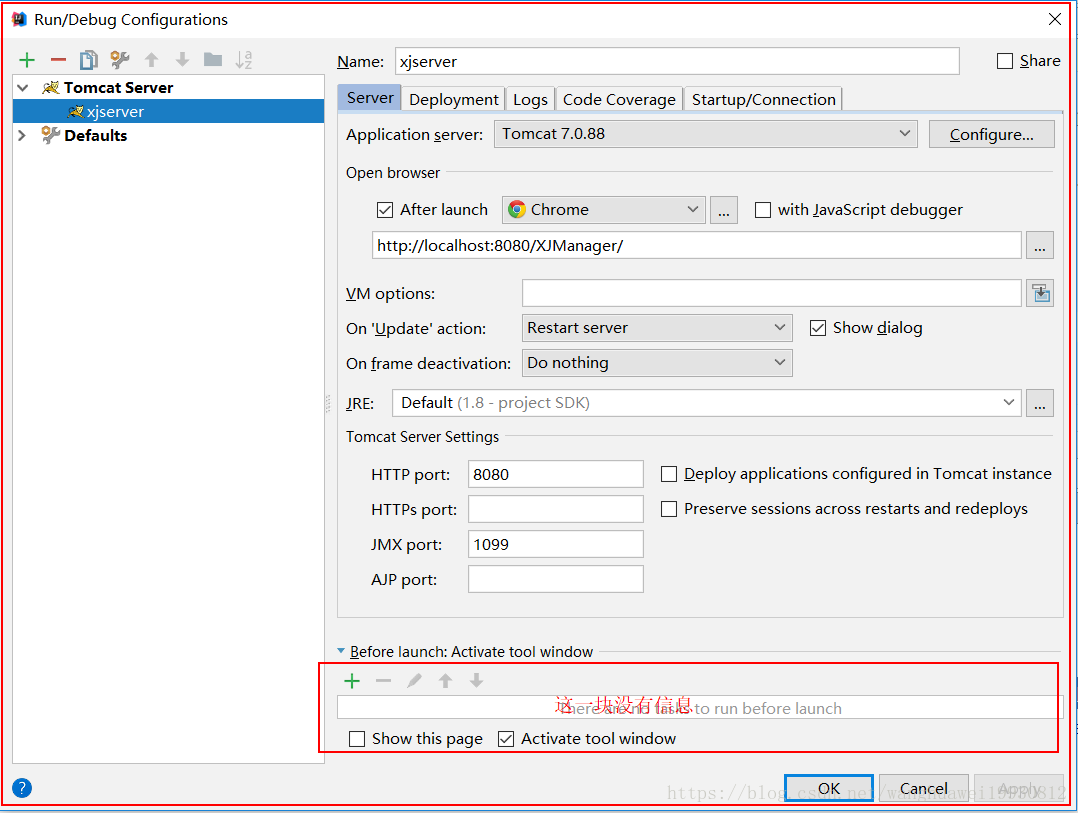Image resolution: width=1078 pixels, height=813 pixels.
Task: Select Tomcat Server tree label
Action: click(118, 88)
